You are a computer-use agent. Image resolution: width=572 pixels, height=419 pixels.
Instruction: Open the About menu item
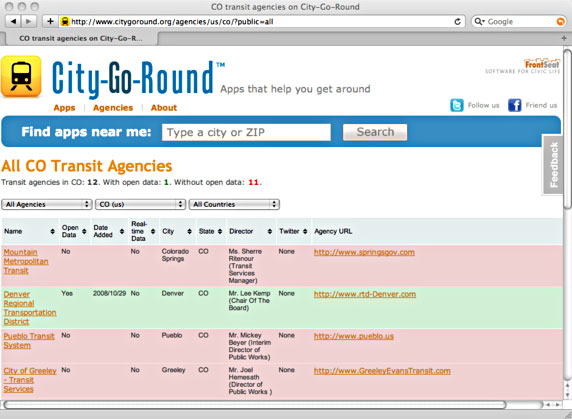click(164, 108)
